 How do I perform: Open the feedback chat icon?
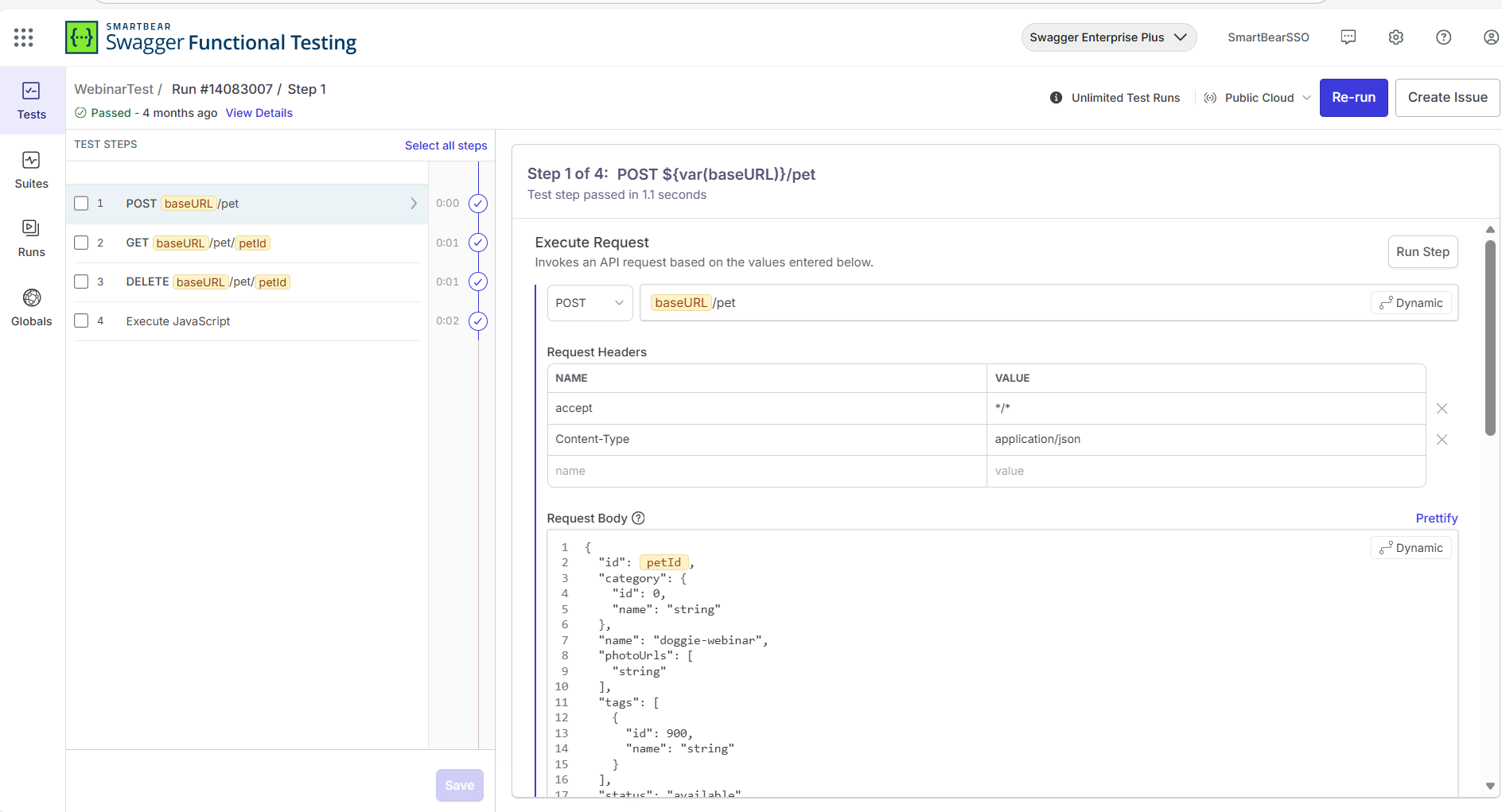click(1348, 37)
